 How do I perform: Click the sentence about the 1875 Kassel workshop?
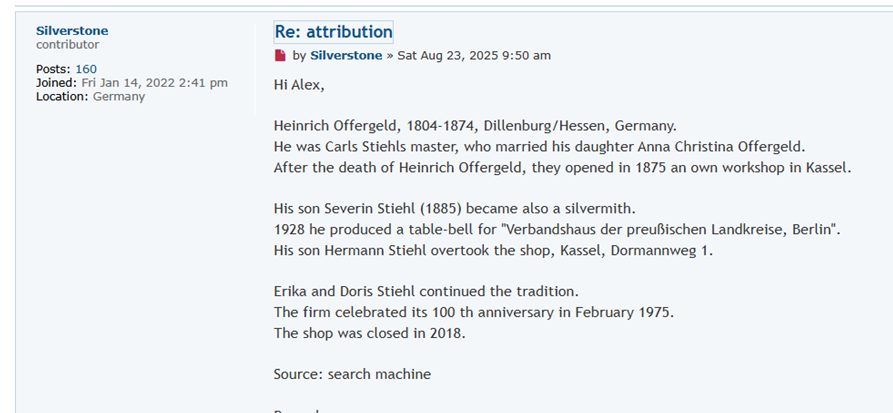[562, 168]
